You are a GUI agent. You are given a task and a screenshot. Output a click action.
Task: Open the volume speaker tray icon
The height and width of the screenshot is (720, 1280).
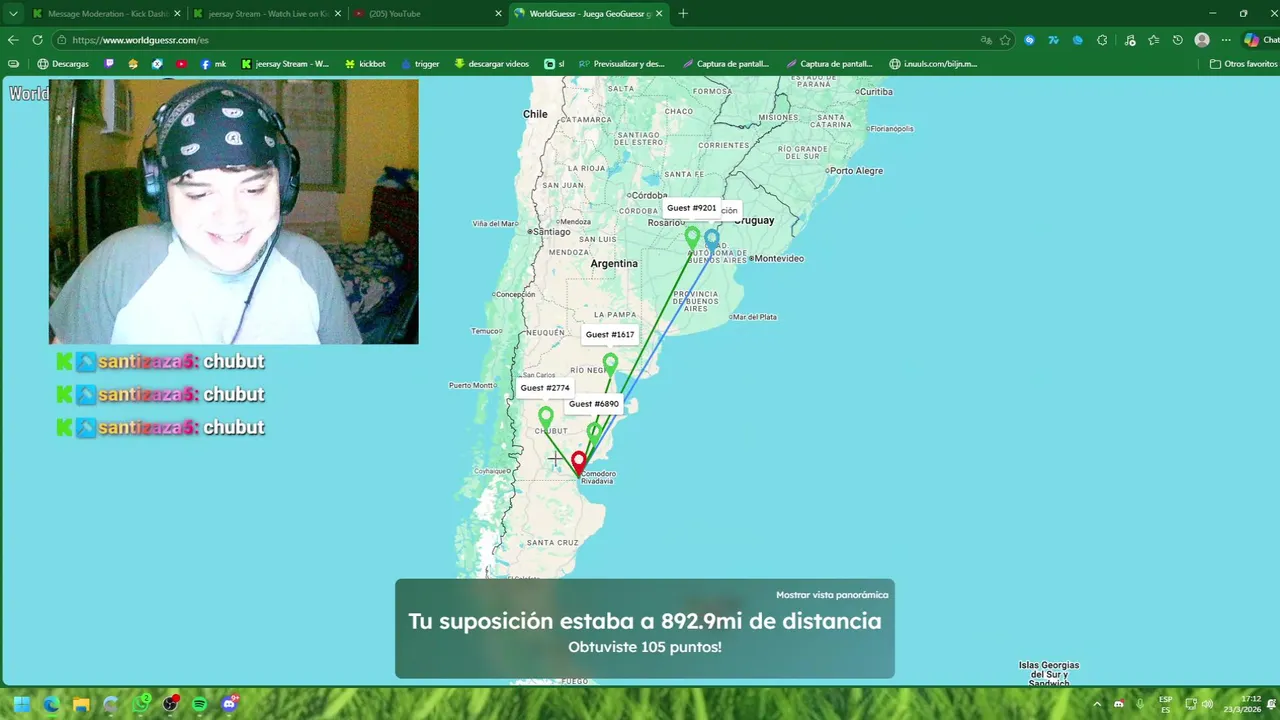tap(1208, 704)
